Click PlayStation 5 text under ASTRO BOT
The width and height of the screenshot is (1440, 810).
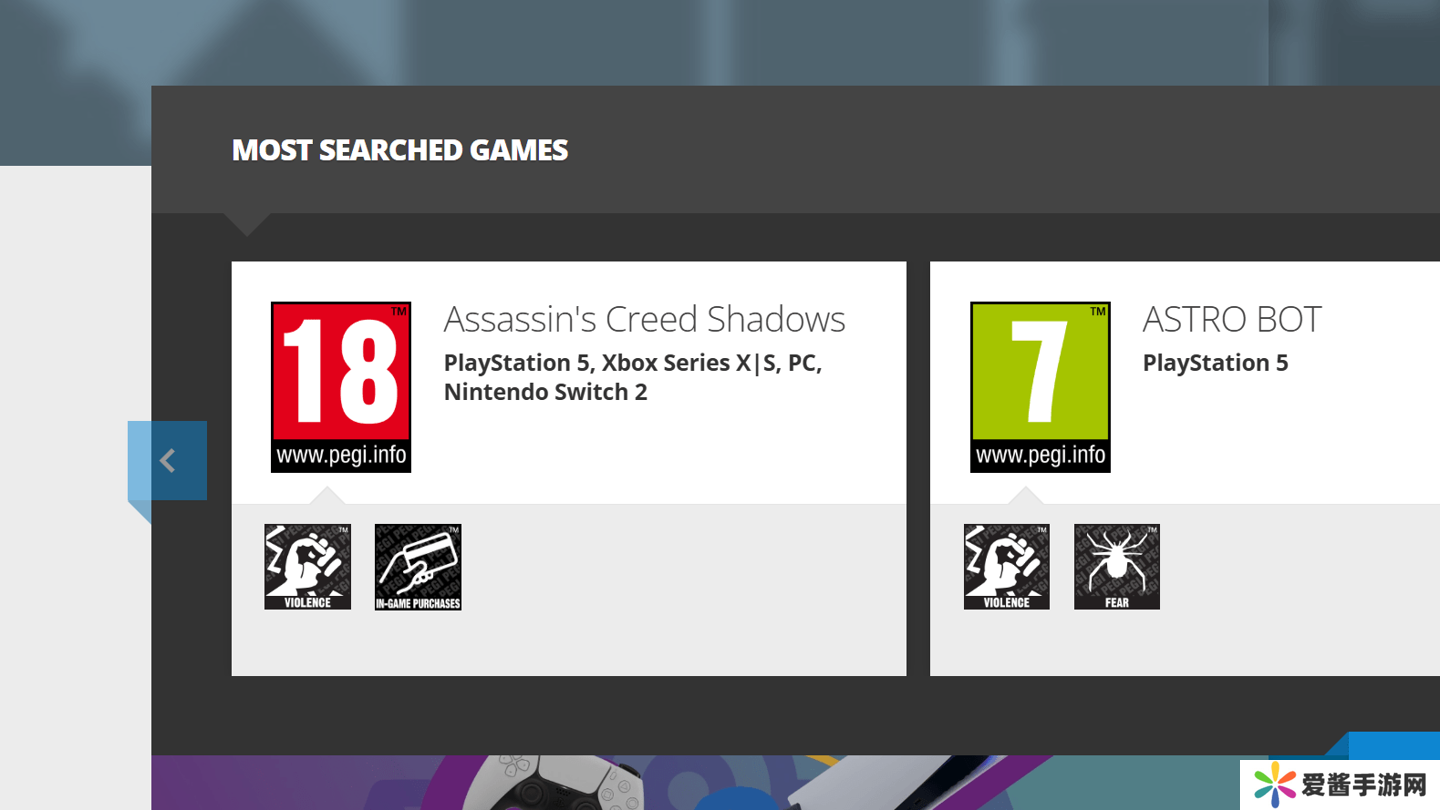pyautogui.click(x=1215, y=363)
